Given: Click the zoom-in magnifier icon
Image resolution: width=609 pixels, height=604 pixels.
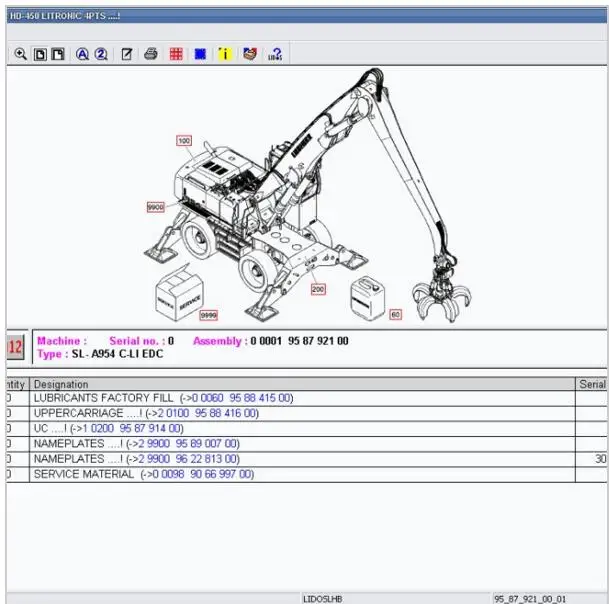Looking at the screenshot, I should pos(20,54).
